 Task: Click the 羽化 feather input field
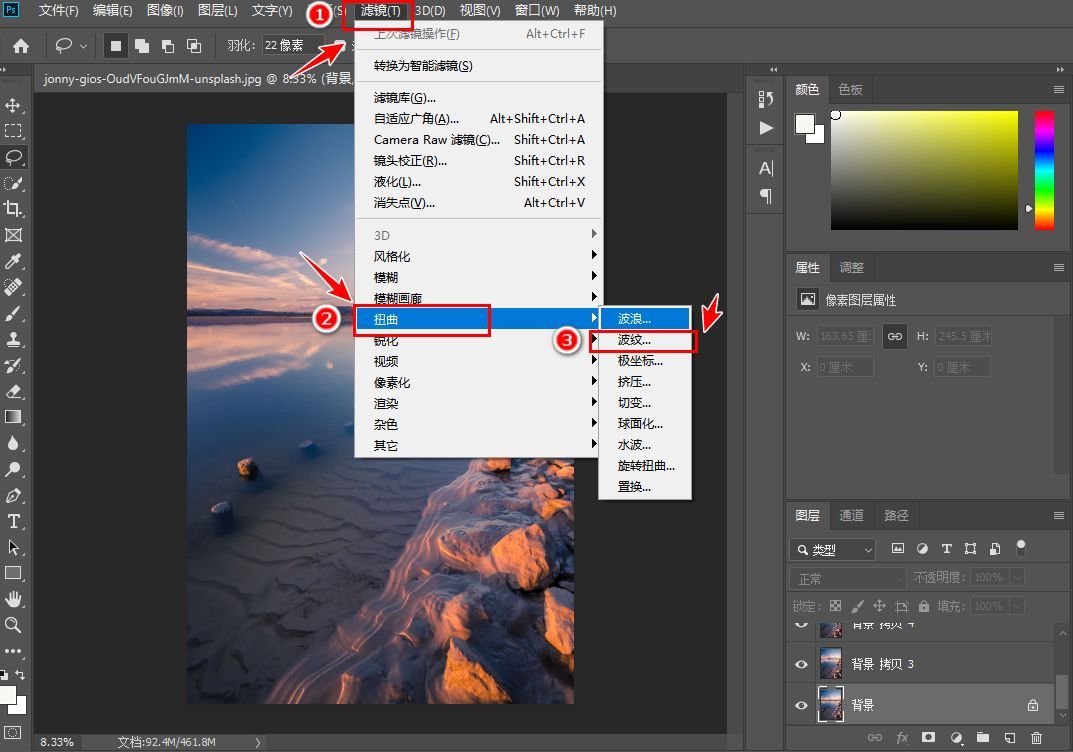292,46
